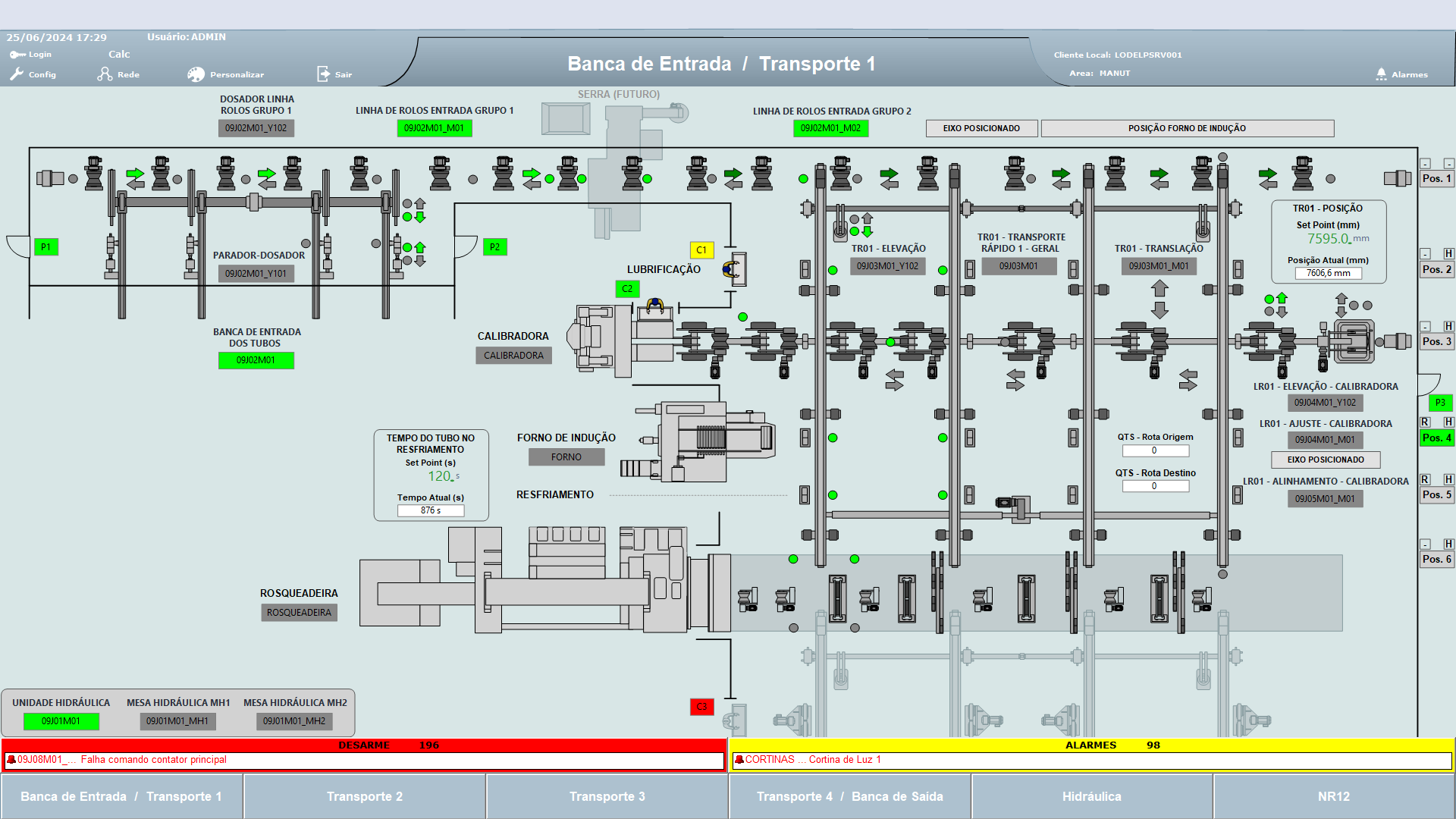1456x819 pixels.
Task: Open the Rede network icon
Action: pos(105,74)
